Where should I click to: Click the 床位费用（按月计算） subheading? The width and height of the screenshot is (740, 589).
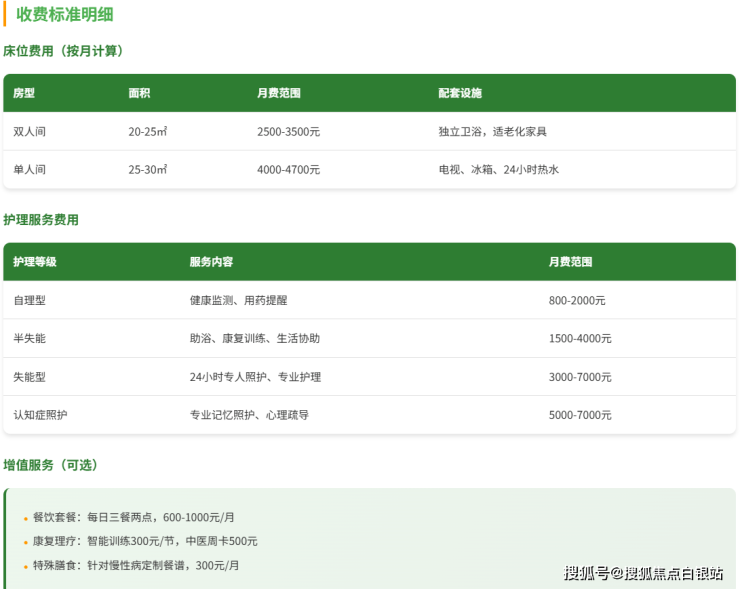(64, 51)
